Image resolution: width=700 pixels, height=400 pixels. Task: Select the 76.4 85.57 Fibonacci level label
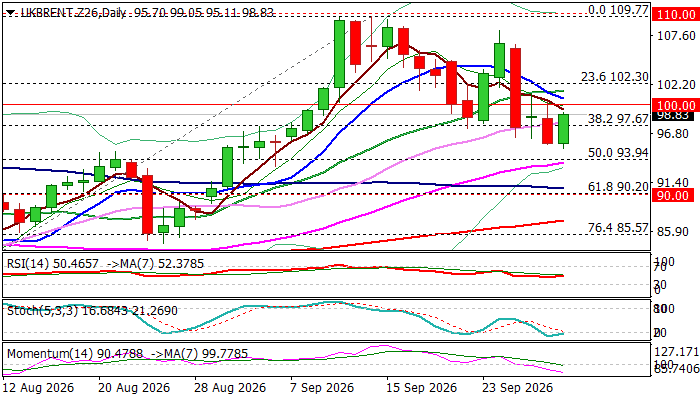(x=618, y=228)
